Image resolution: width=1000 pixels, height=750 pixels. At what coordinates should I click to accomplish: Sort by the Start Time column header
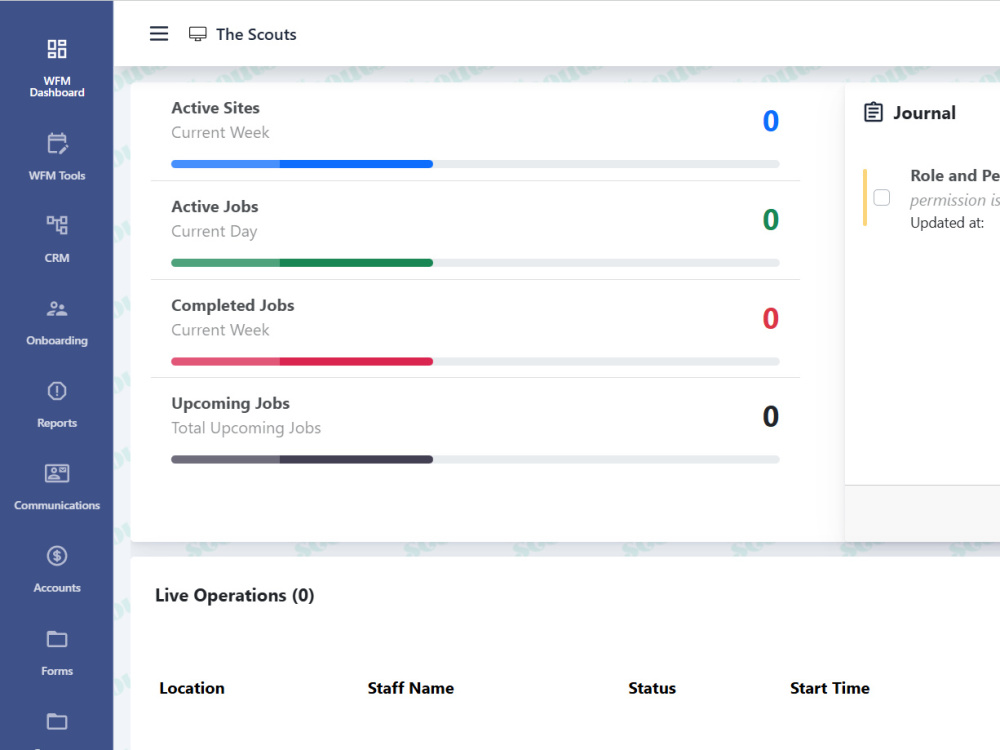pos(830,688)
